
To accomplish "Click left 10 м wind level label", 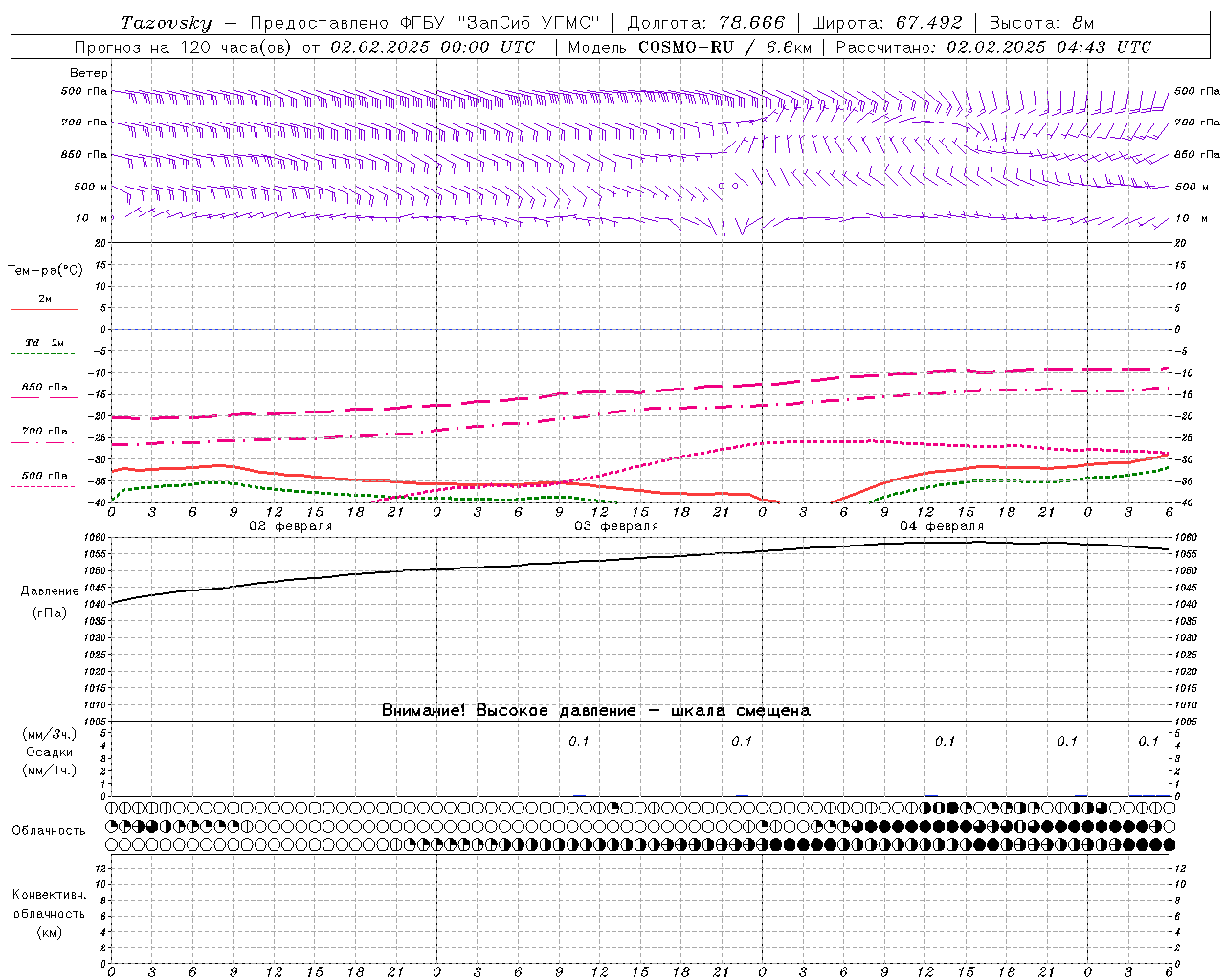I will coord(92,218).
